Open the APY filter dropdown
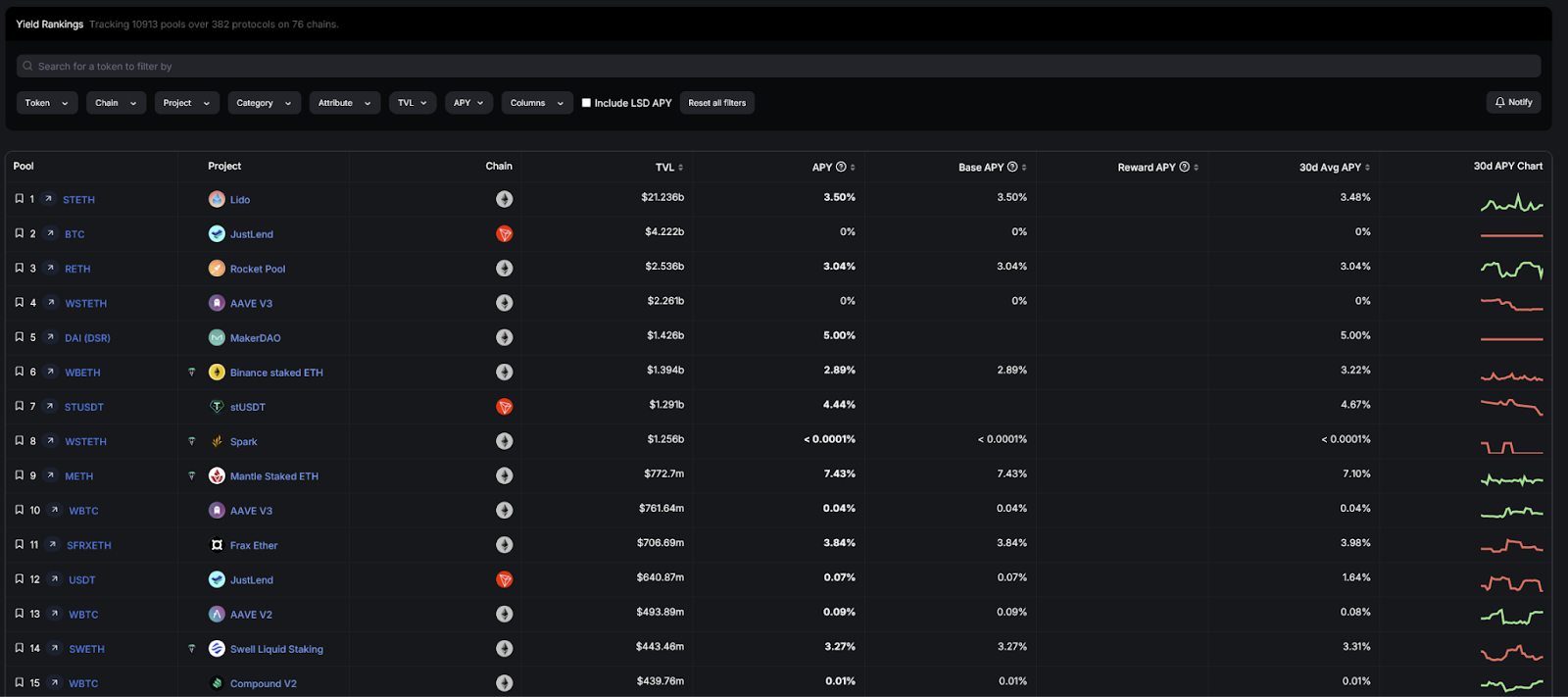 pyautogui.click(x=469, y=103)
